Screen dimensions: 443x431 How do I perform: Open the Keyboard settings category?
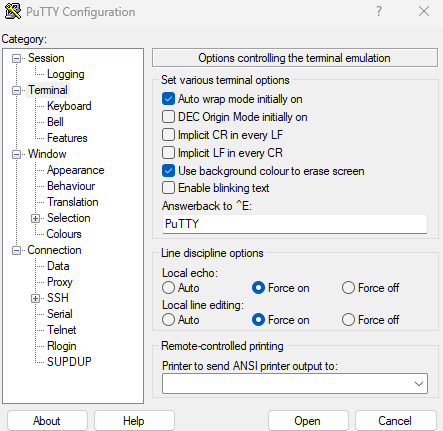[69, 106]
